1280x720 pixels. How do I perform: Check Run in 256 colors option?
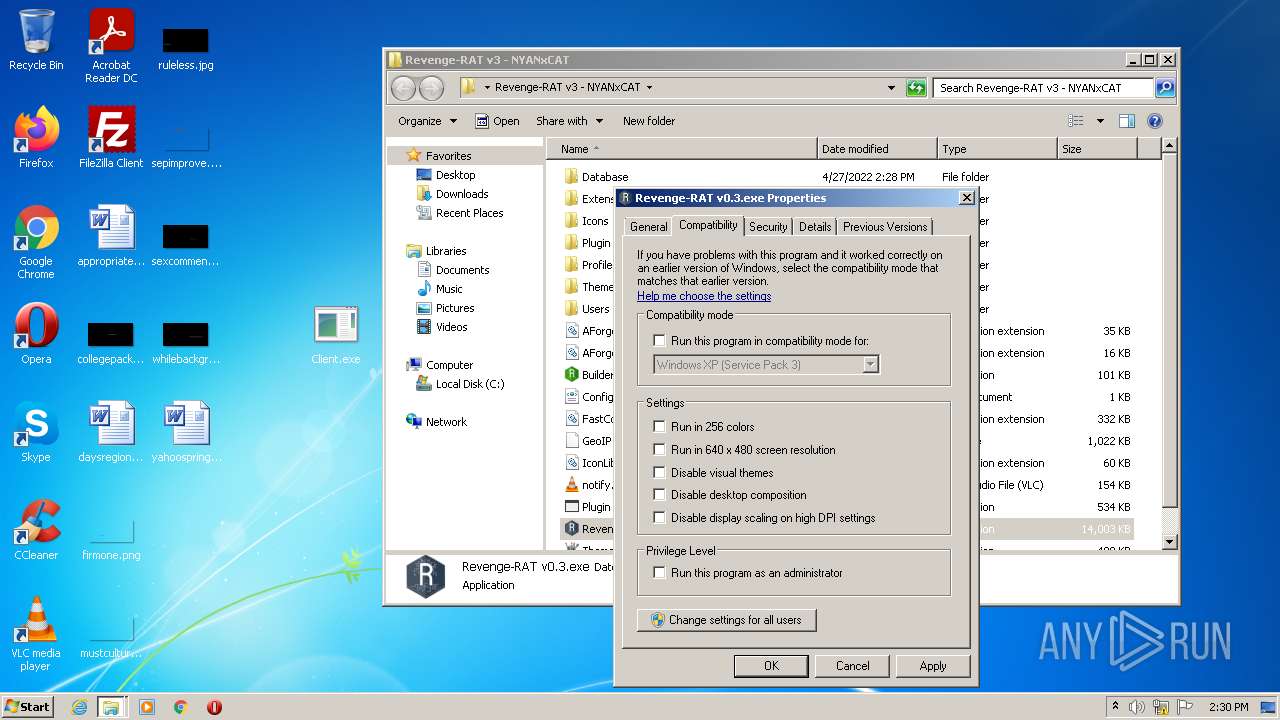coord(659,427)
